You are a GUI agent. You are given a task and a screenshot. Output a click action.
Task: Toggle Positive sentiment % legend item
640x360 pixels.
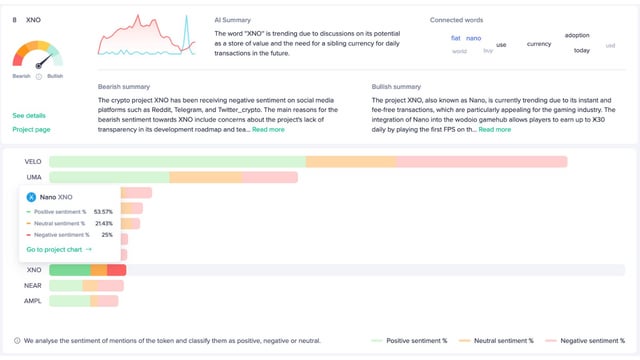(409, 340)
